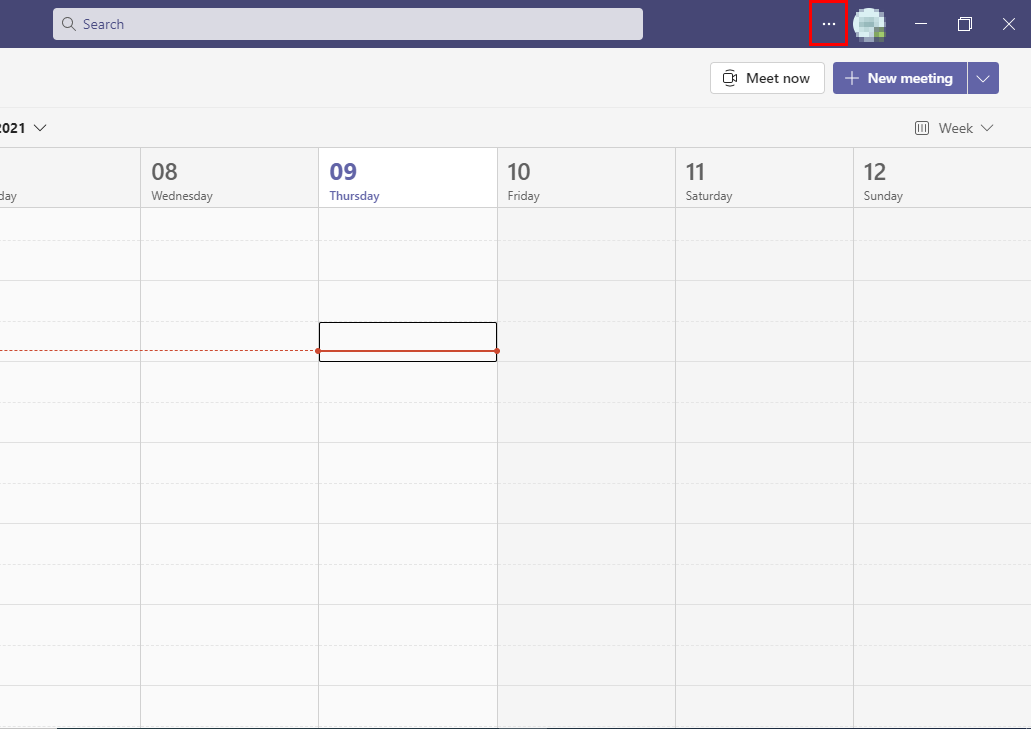Click the search magnifier icon
Screen dimensions: 1031x729
pyautogui.click(x=68, y=24)
